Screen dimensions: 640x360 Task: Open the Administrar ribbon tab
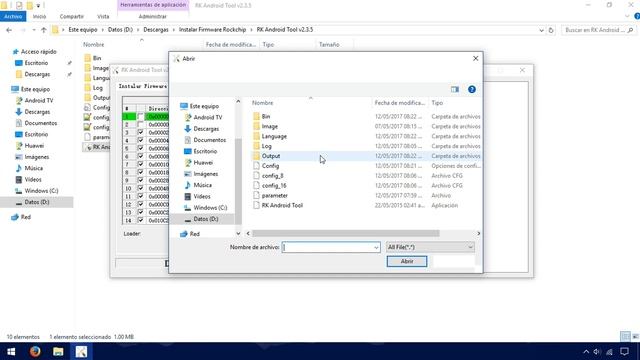coord(152,16)
